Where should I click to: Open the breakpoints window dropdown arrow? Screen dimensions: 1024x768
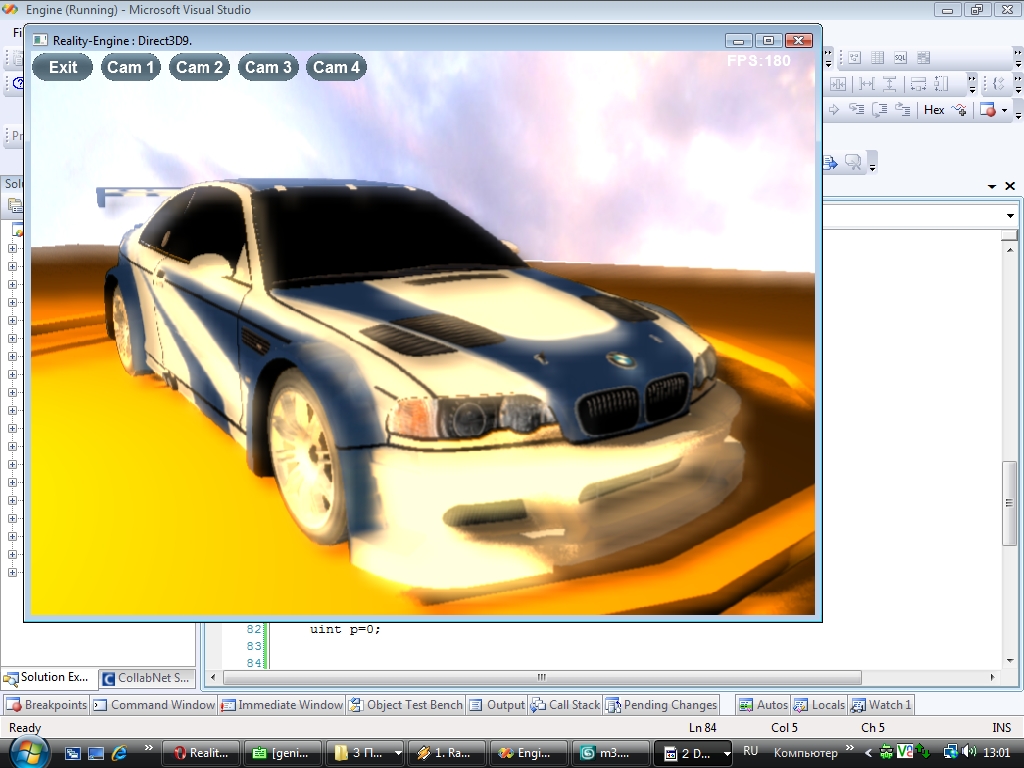(x=1004, y=111)
